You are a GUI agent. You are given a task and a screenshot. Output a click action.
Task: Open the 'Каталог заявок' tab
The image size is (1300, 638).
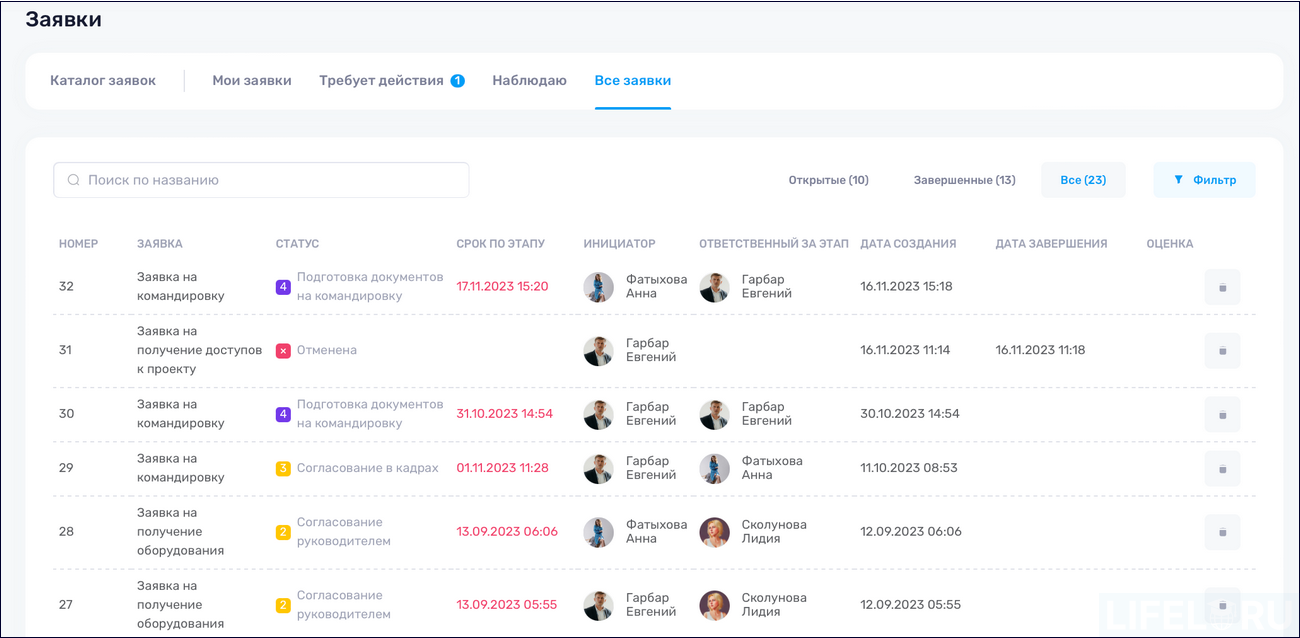pos(103,80)
